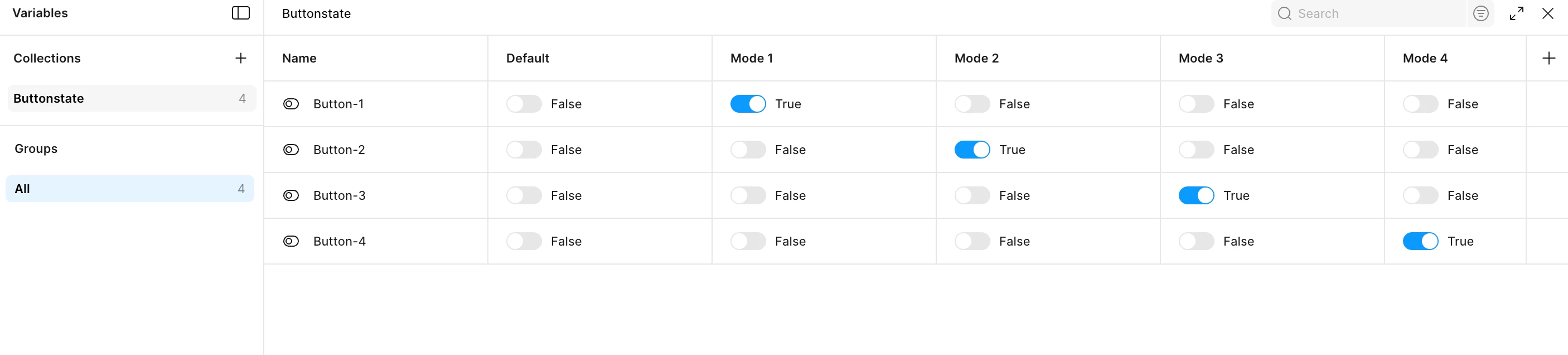Image resolution: width=1568 pixels, height=355 pixels.
Task: Enable Button-2 Default toggle
Action: click(524, 150)
